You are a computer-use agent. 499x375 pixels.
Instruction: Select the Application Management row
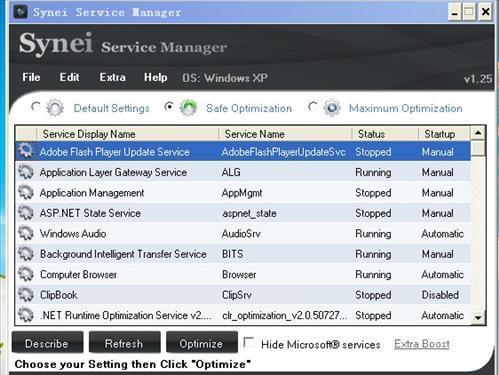coord(243,193)
